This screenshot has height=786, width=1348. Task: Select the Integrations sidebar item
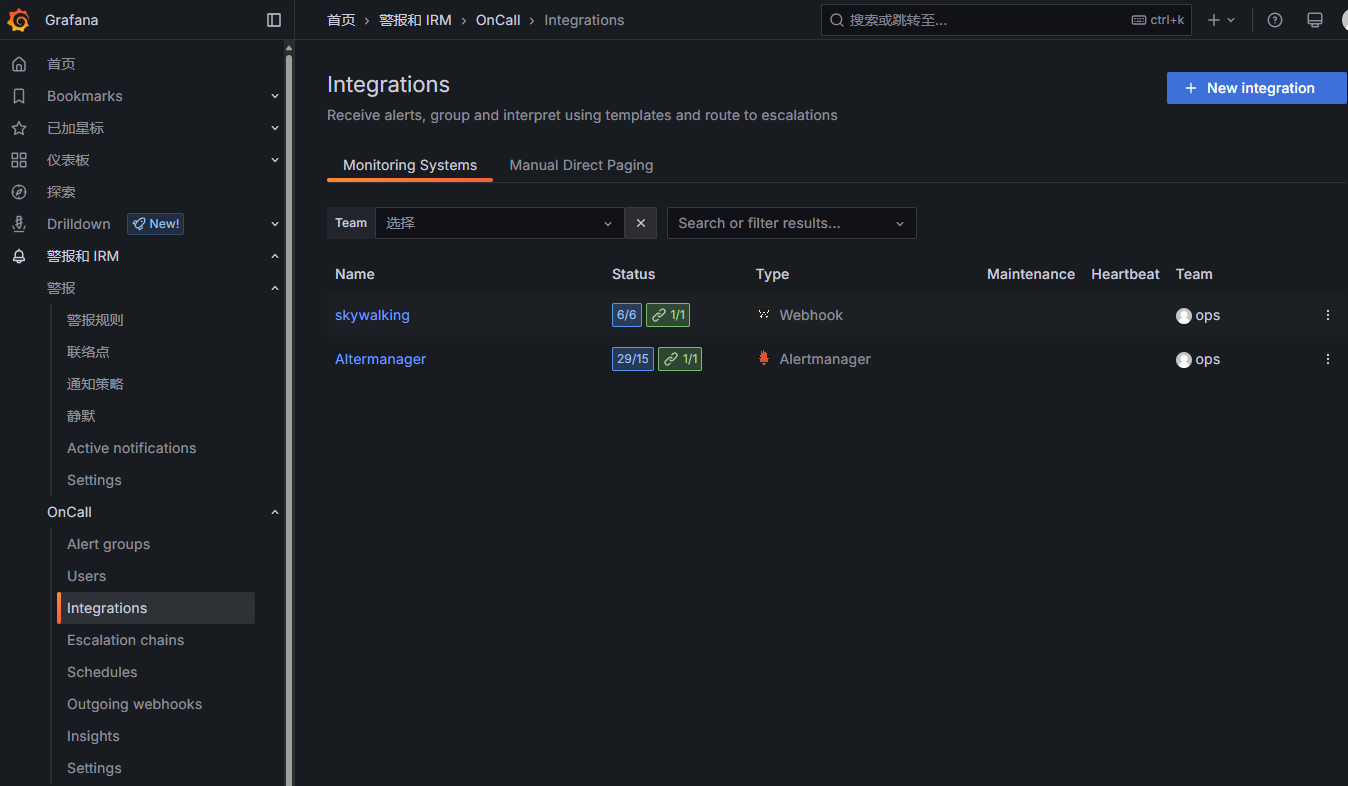(x=156, y=608)
